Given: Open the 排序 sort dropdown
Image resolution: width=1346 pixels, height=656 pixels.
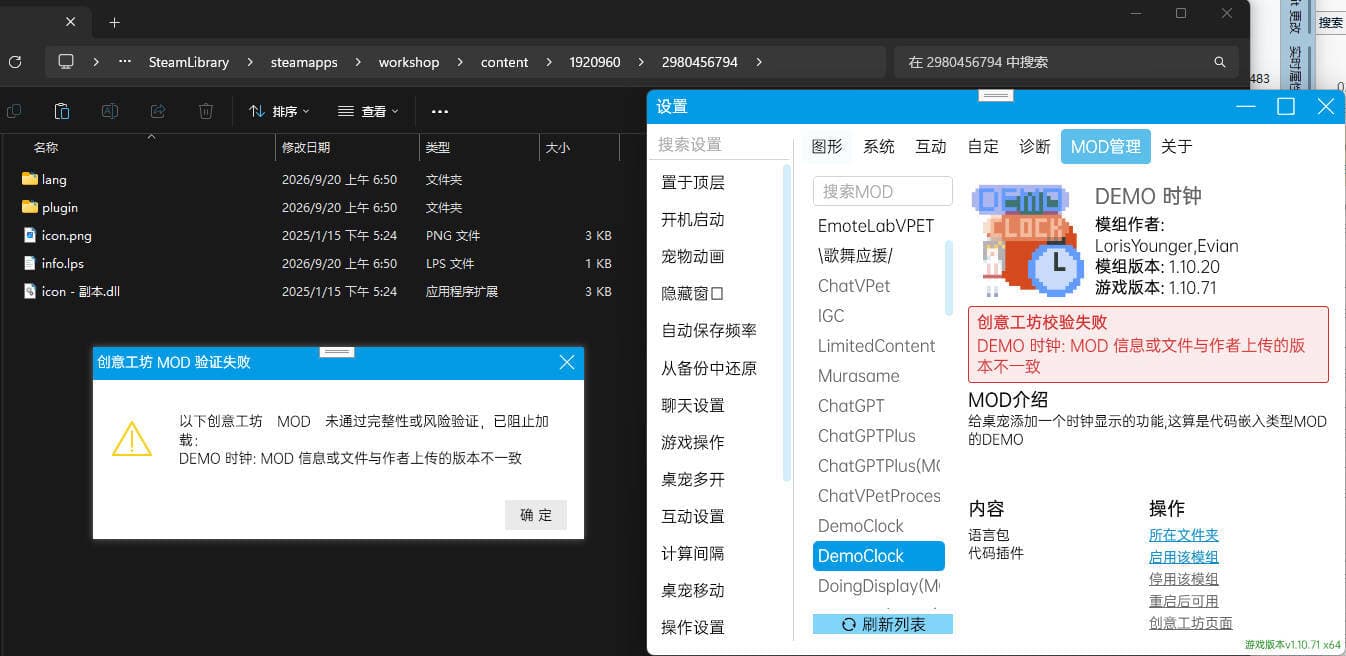Looking at the screenshot, I should pyautogui.click(x=279, y=111).
